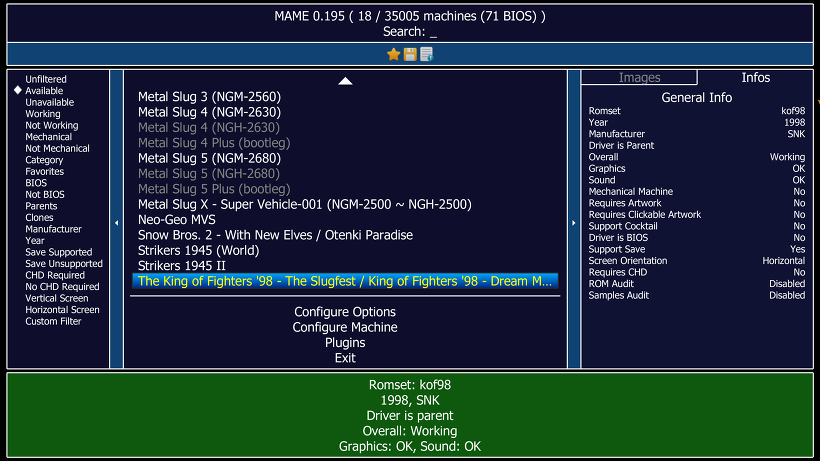
Task: Select Metal Slug 5 (NGH-2680)
Action: pos(209,174)
